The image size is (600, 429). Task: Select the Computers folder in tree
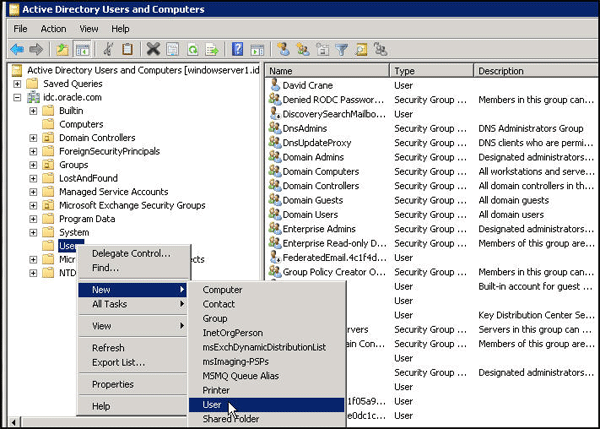pos(80,124)
